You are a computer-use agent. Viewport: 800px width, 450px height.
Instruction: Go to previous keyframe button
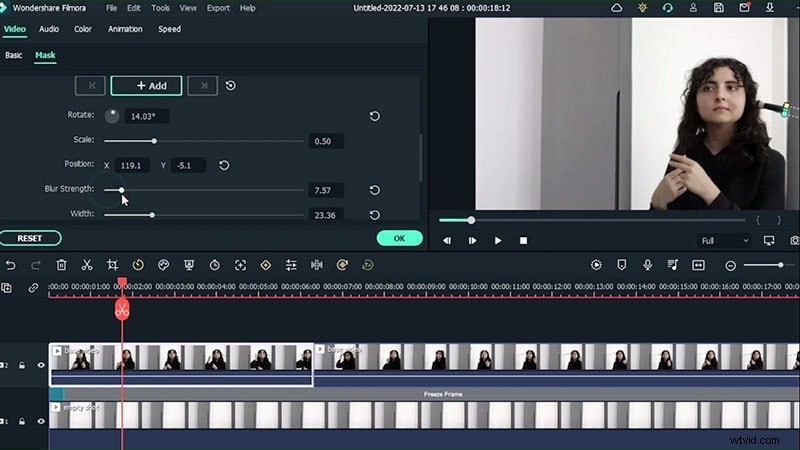point(90,86)
